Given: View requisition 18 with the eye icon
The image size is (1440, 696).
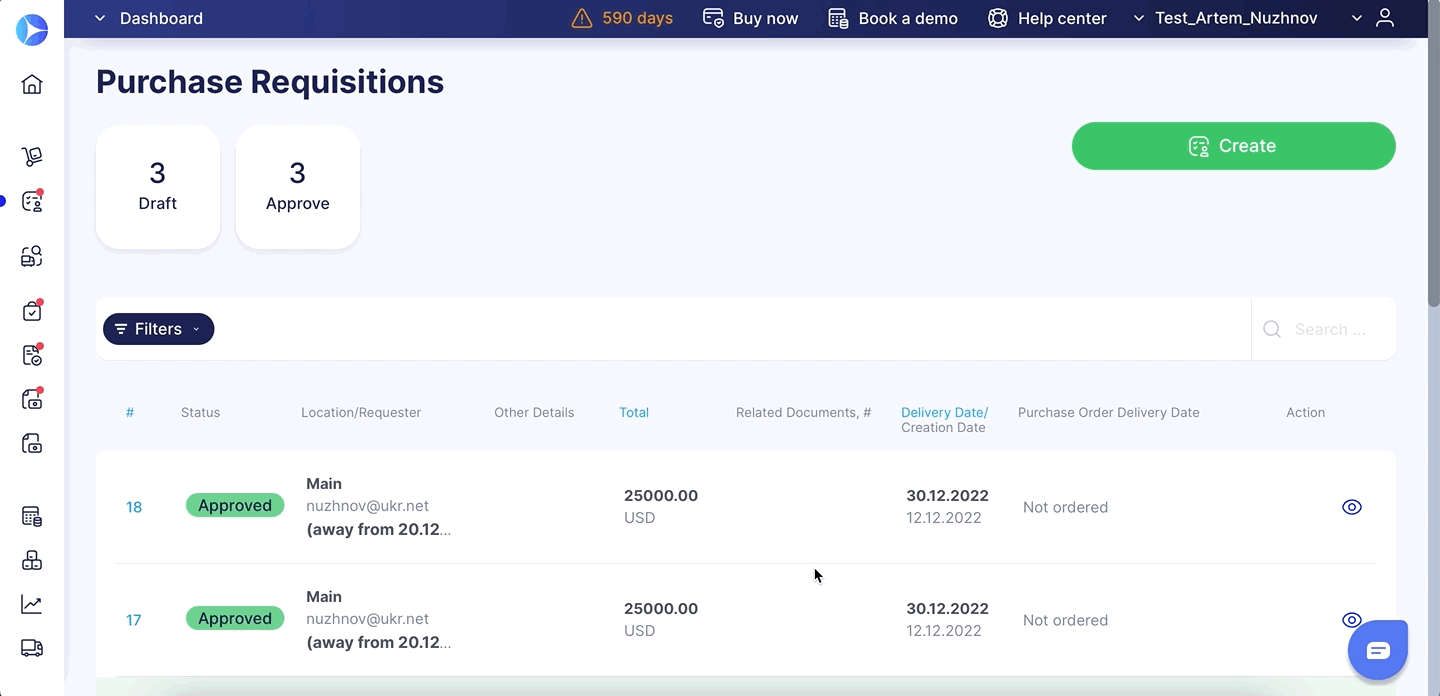Looking at the screenshot, I should 1351,507.
